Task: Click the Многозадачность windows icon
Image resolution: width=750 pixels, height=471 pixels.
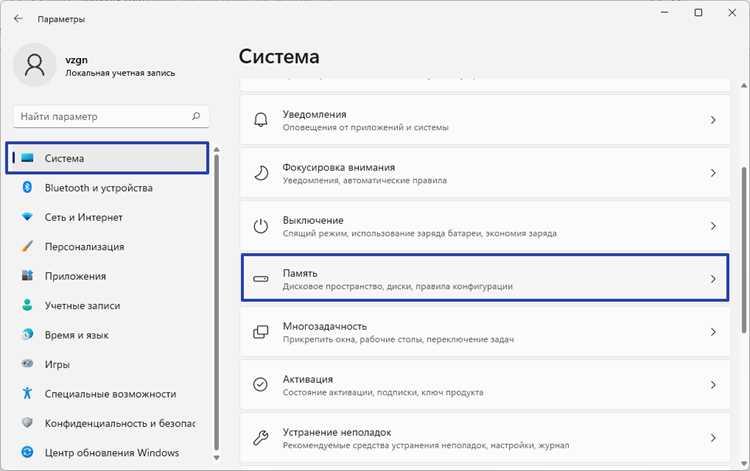Action: pos(261,332)
